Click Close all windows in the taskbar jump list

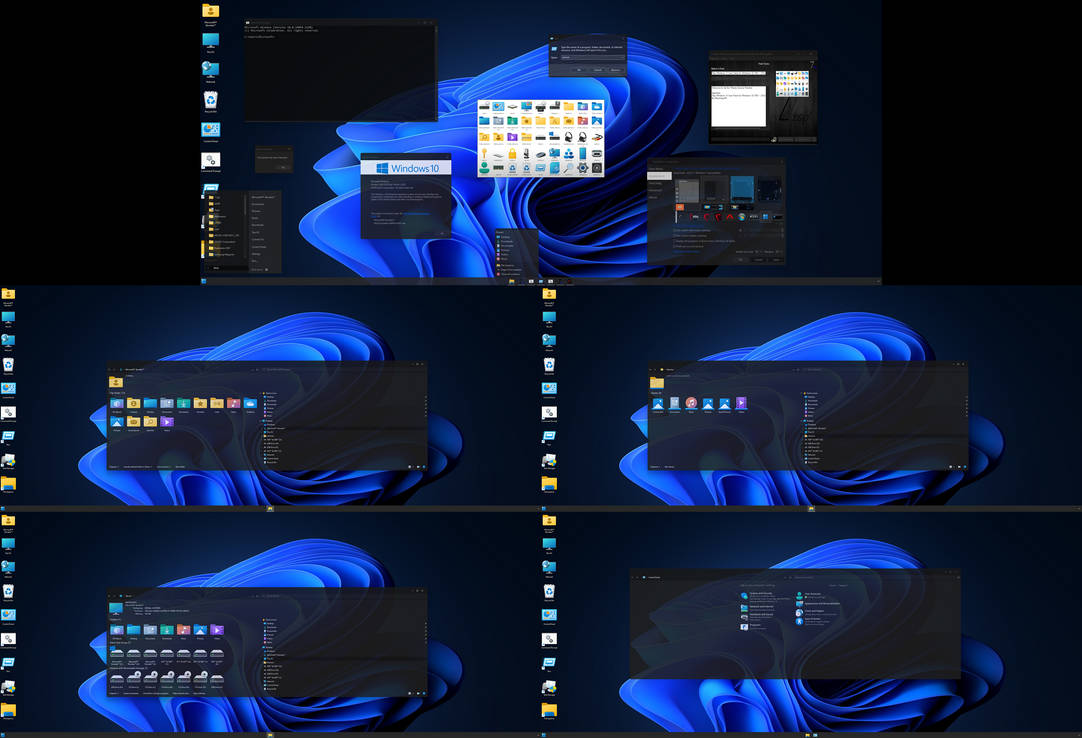pyautogui.click(x=509, y=274)
